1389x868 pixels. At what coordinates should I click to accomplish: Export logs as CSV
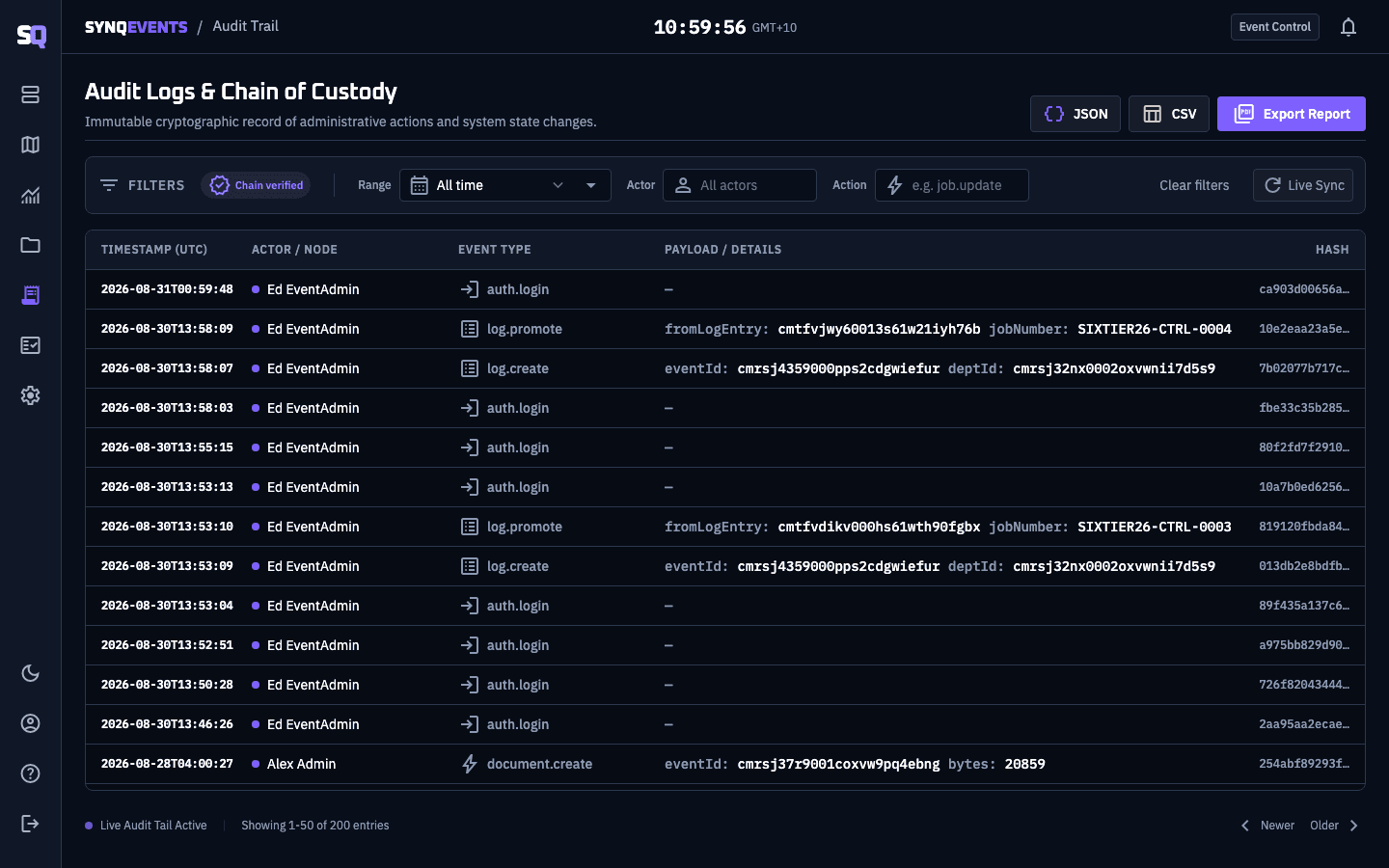click(x=1169, y=114)
